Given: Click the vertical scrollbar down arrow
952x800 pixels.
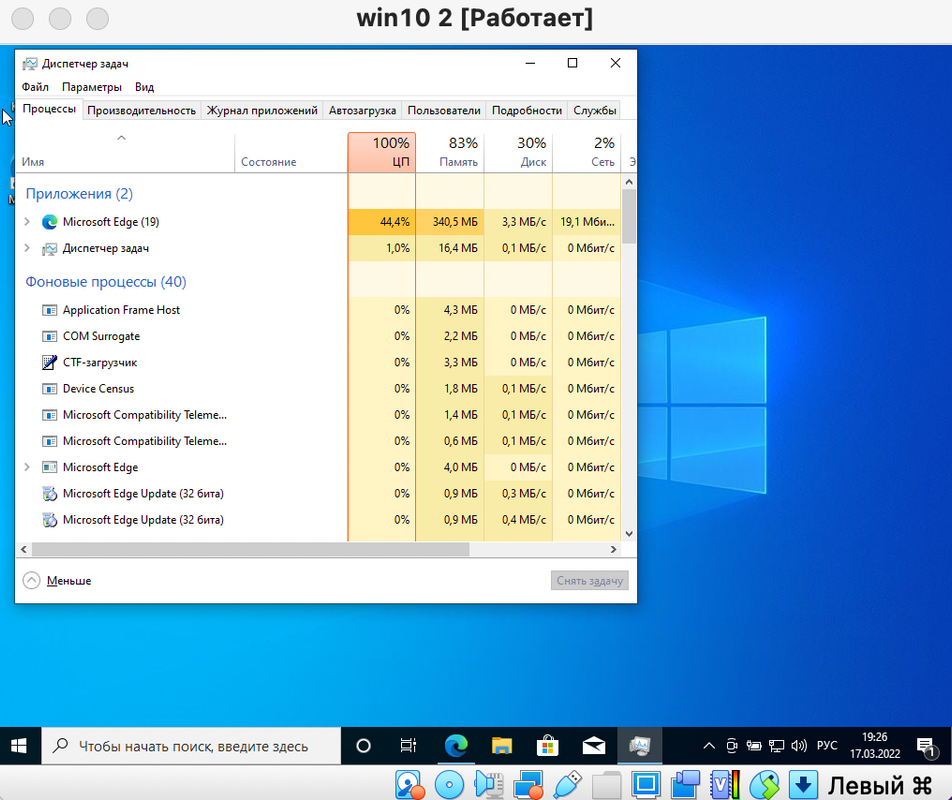Looking at the screenshot, I should [x=629, y=534].
